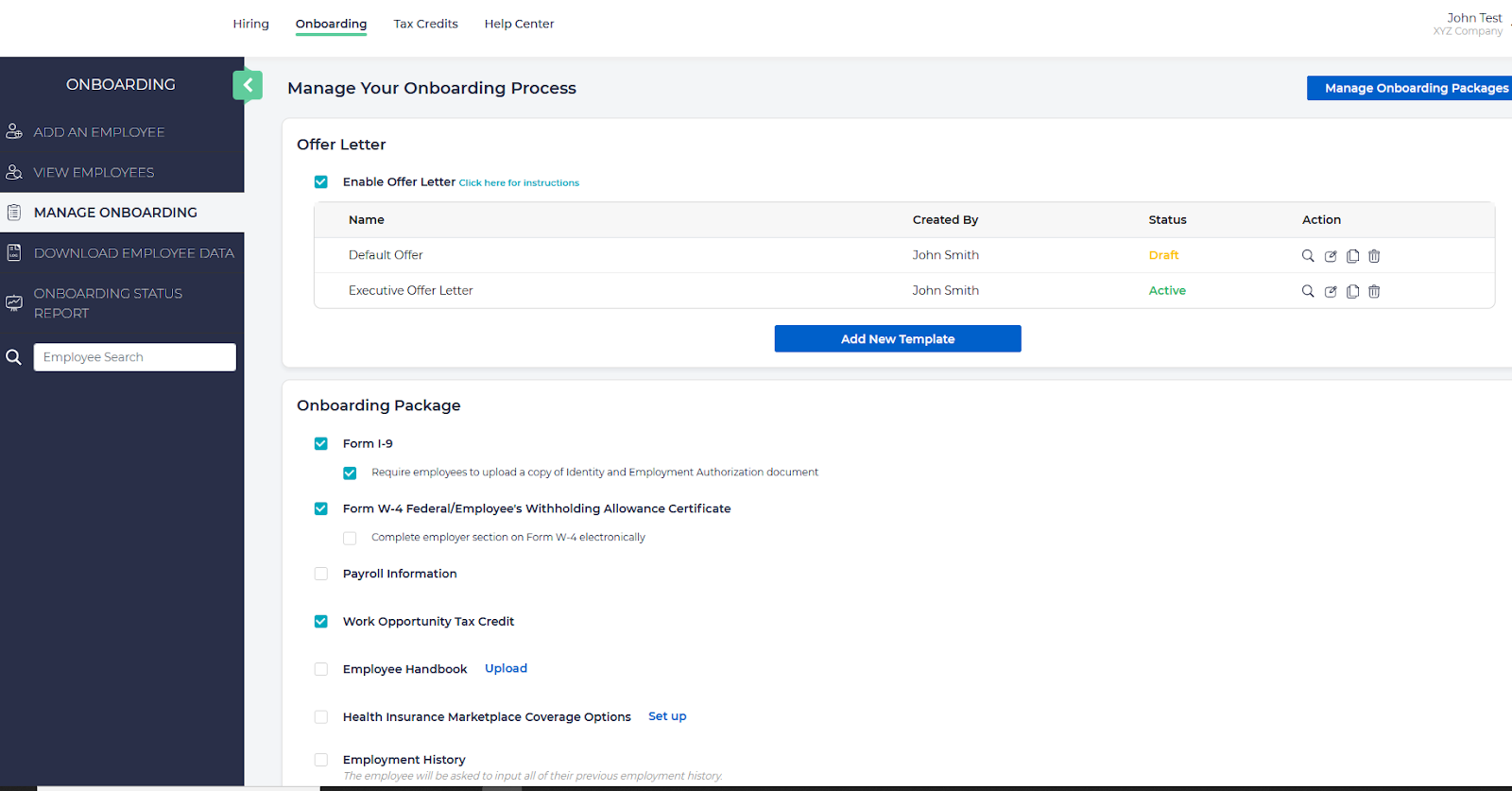Disable Work Opportunity Tax Credit checkbox

[321, 622]
